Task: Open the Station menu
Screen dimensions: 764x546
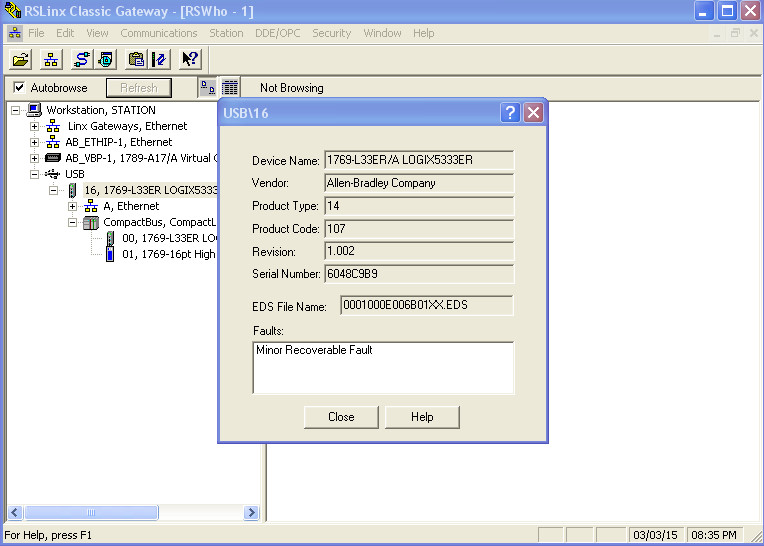Action: point(226,33)
